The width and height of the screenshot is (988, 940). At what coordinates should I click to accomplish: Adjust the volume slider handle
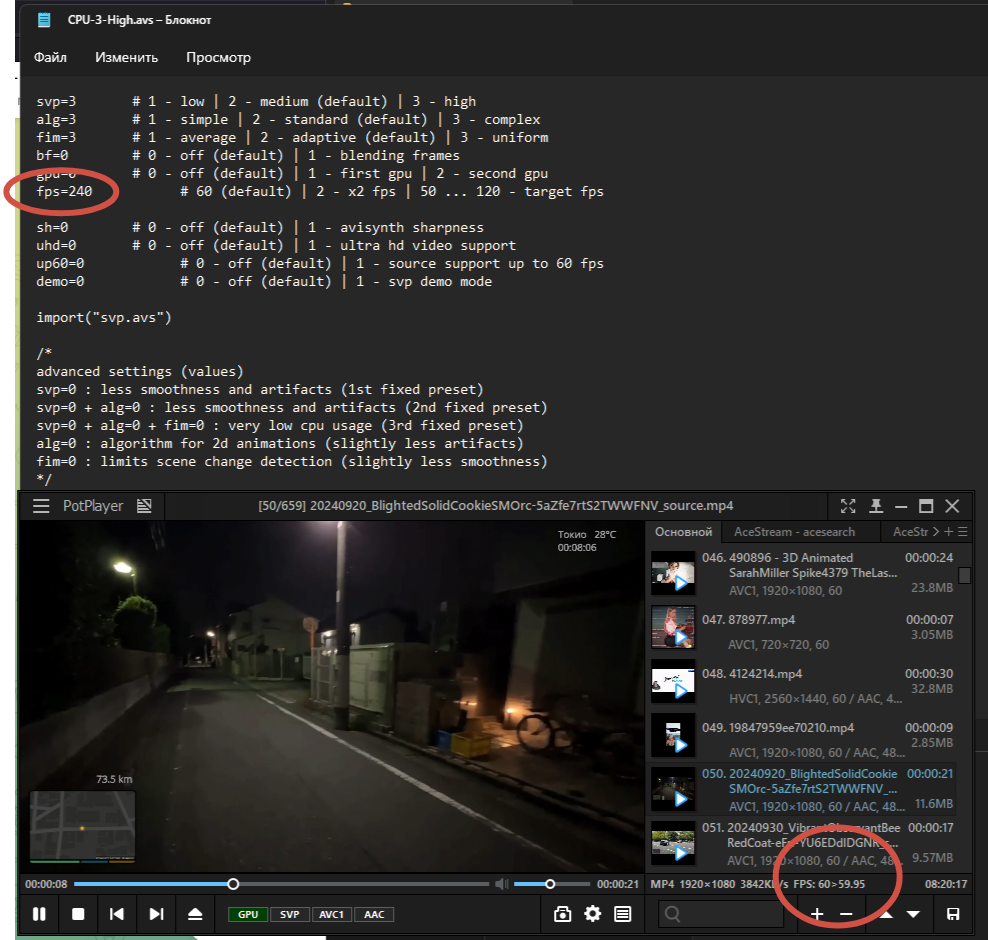[x=550, y=884]
